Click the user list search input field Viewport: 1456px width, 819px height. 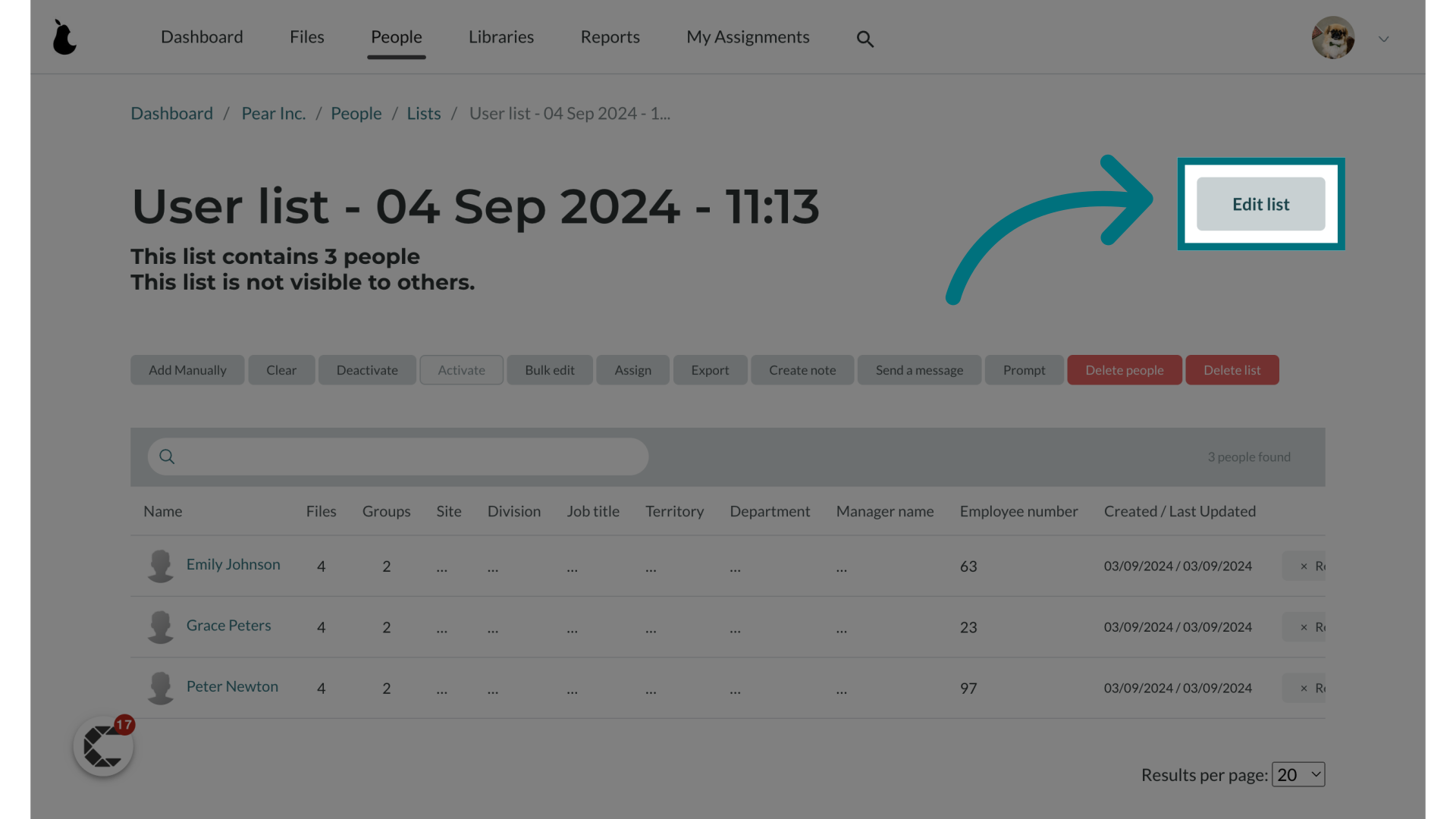coord(399,456)
